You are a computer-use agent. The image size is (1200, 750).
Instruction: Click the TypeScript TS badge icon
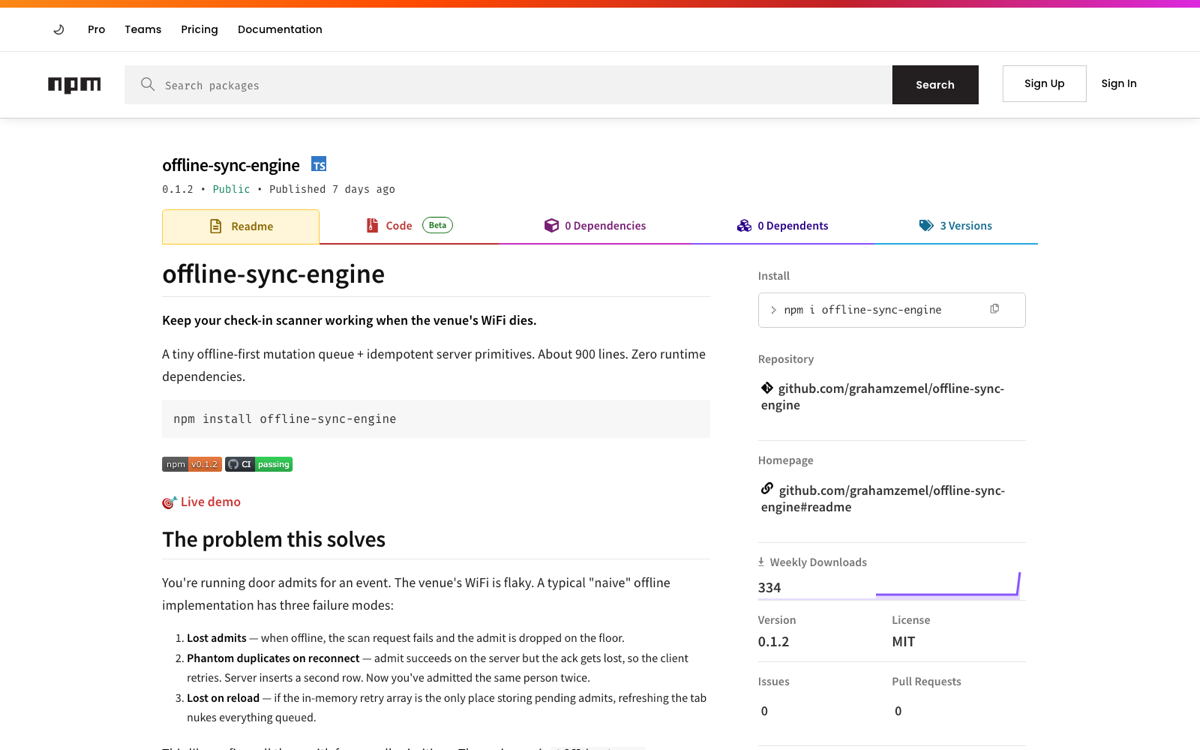318,164
